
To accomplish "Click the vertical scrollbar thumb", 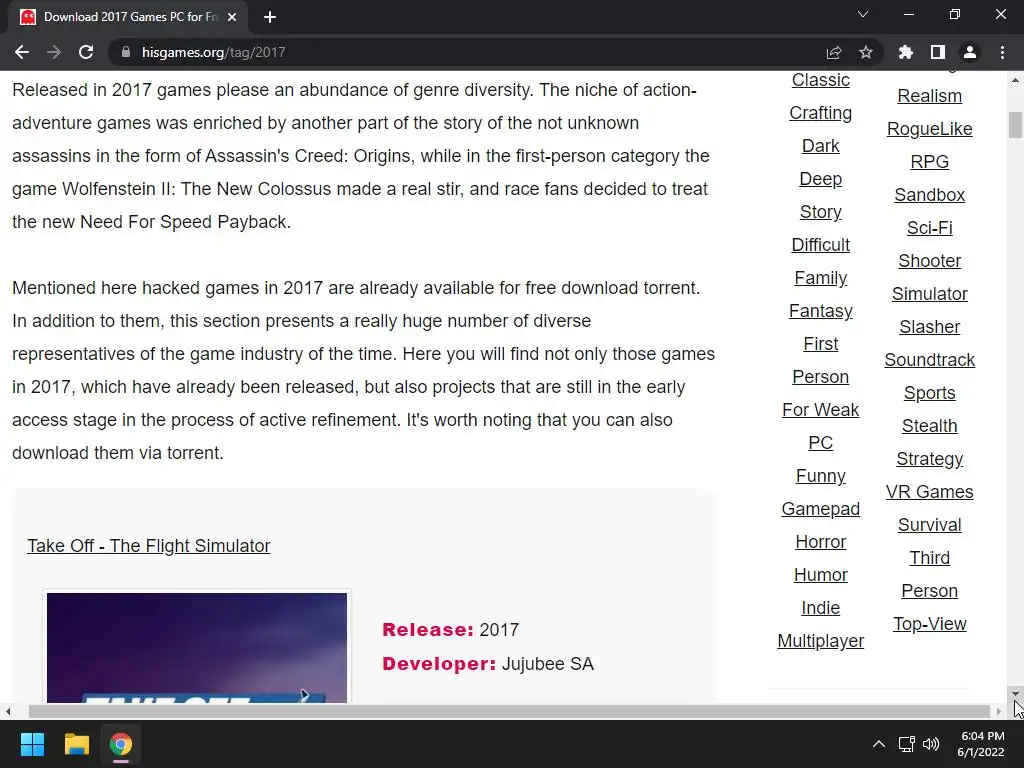I will 1015,125.
